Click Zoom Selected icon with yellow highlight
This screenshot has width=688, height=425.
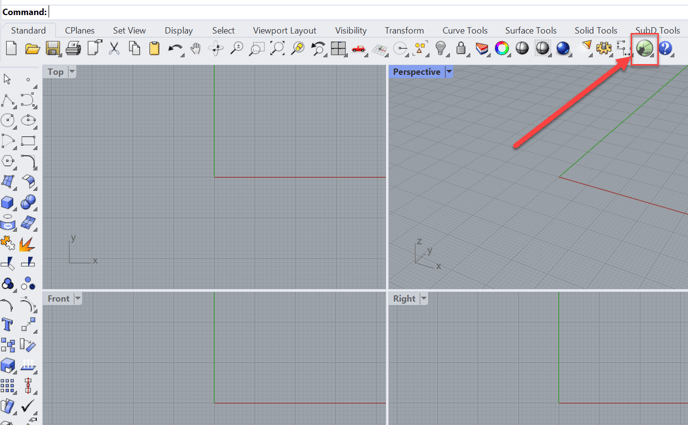[x=298, y=48]
